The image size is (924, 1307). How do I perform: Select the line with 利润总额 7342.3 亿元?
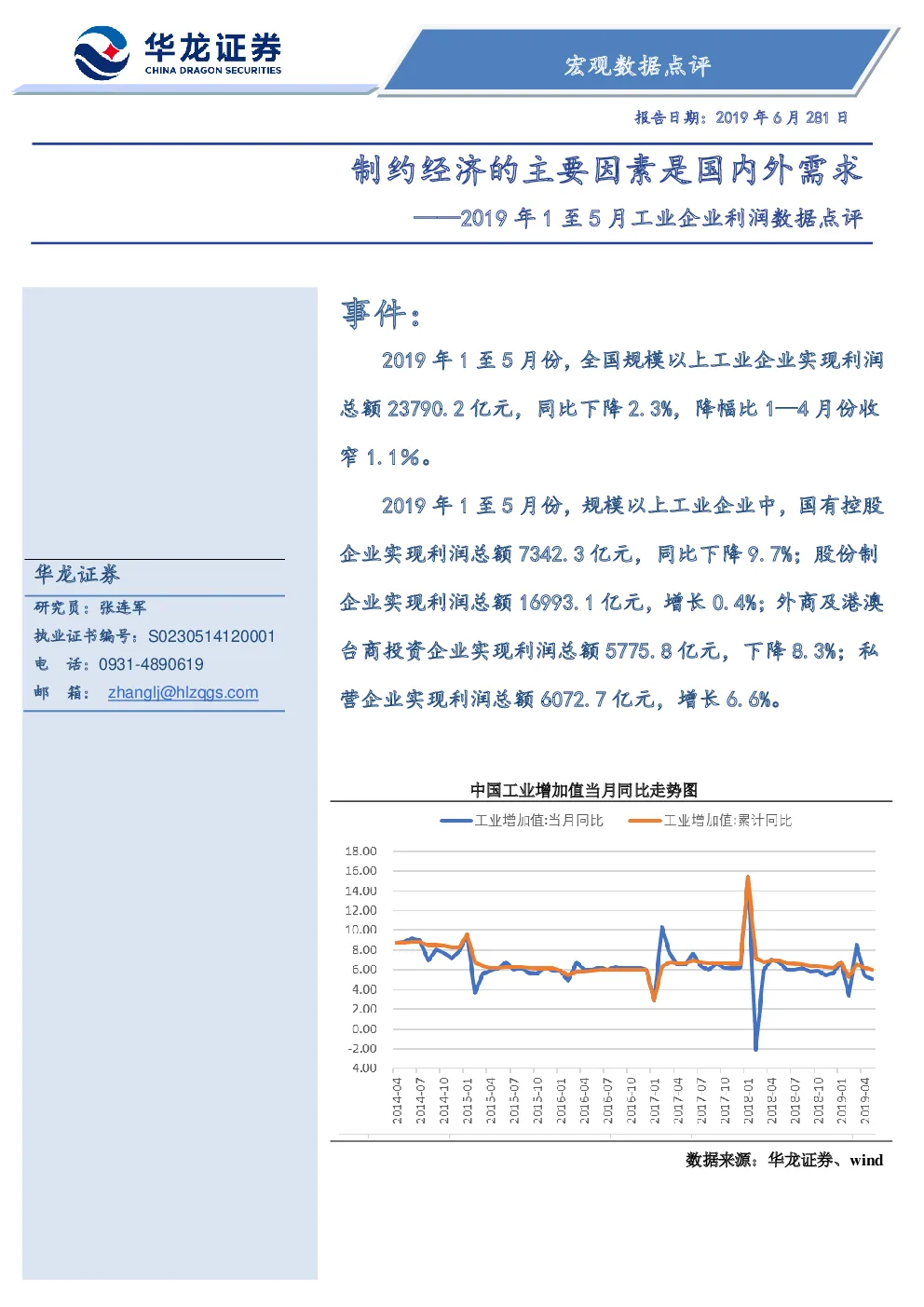coord(609,553)
